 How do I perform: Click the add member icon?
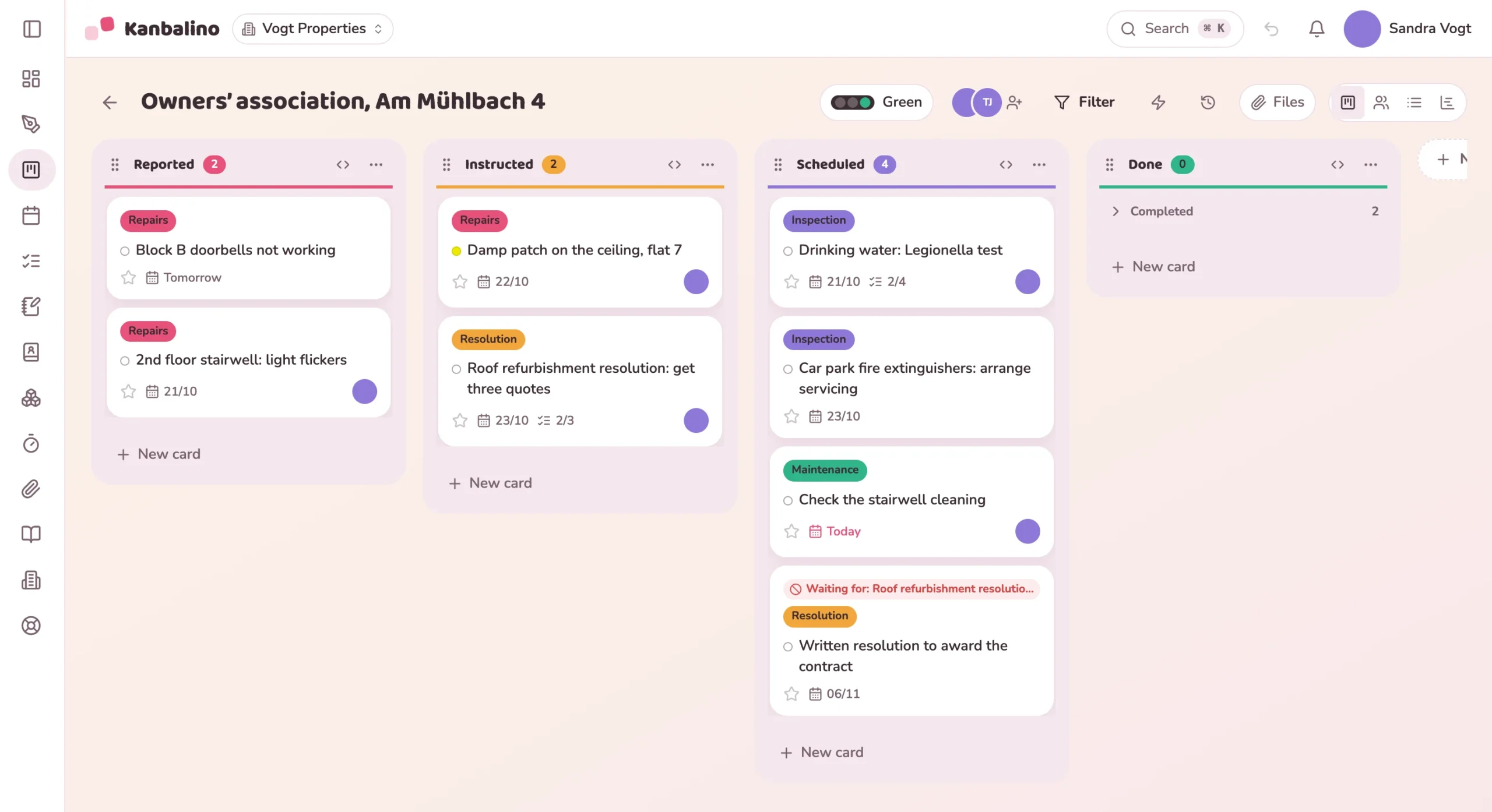point(1015,103)
